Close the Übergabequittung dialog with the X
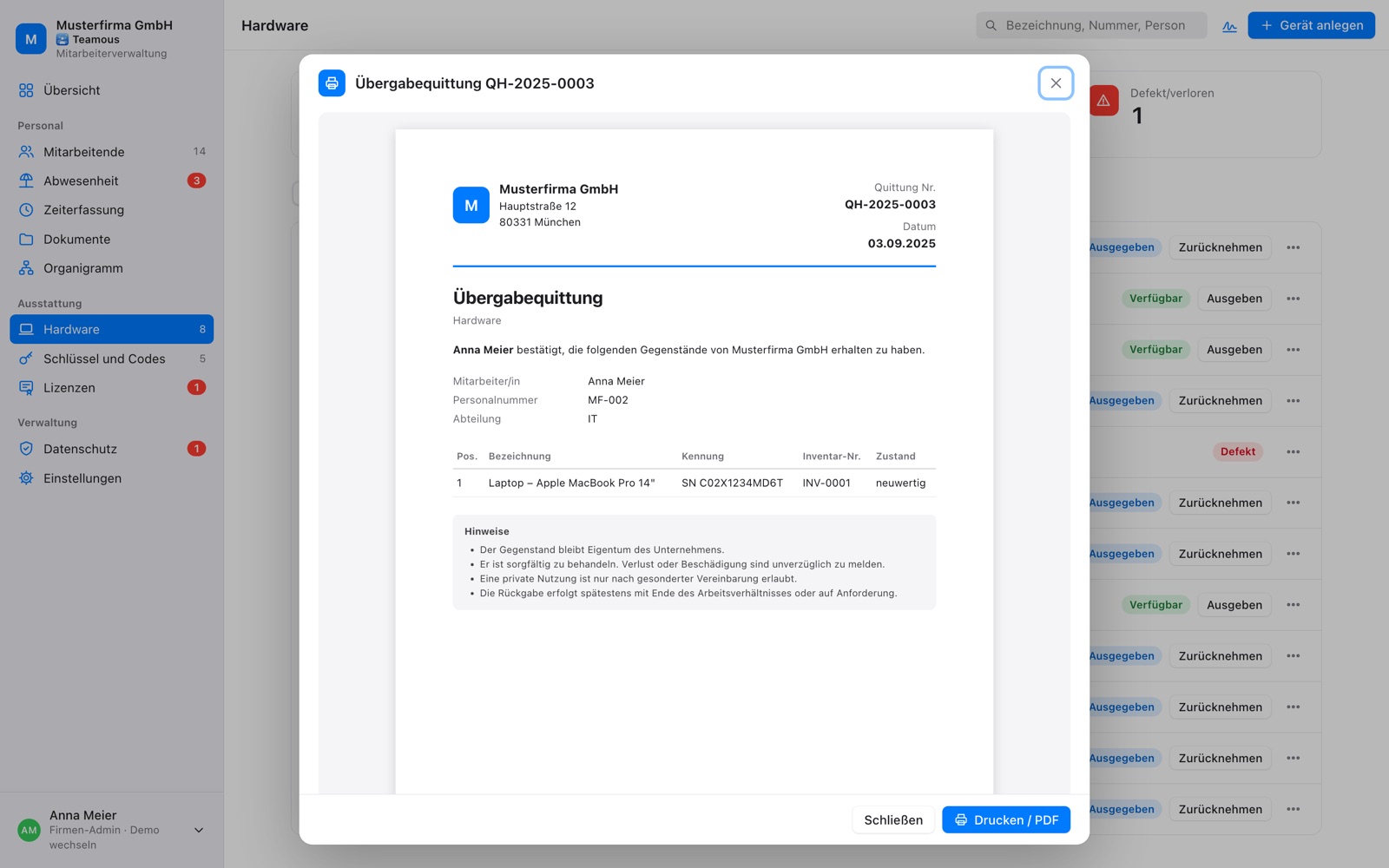Viewport: 1389px width, 868px height. coord(1056,83)
